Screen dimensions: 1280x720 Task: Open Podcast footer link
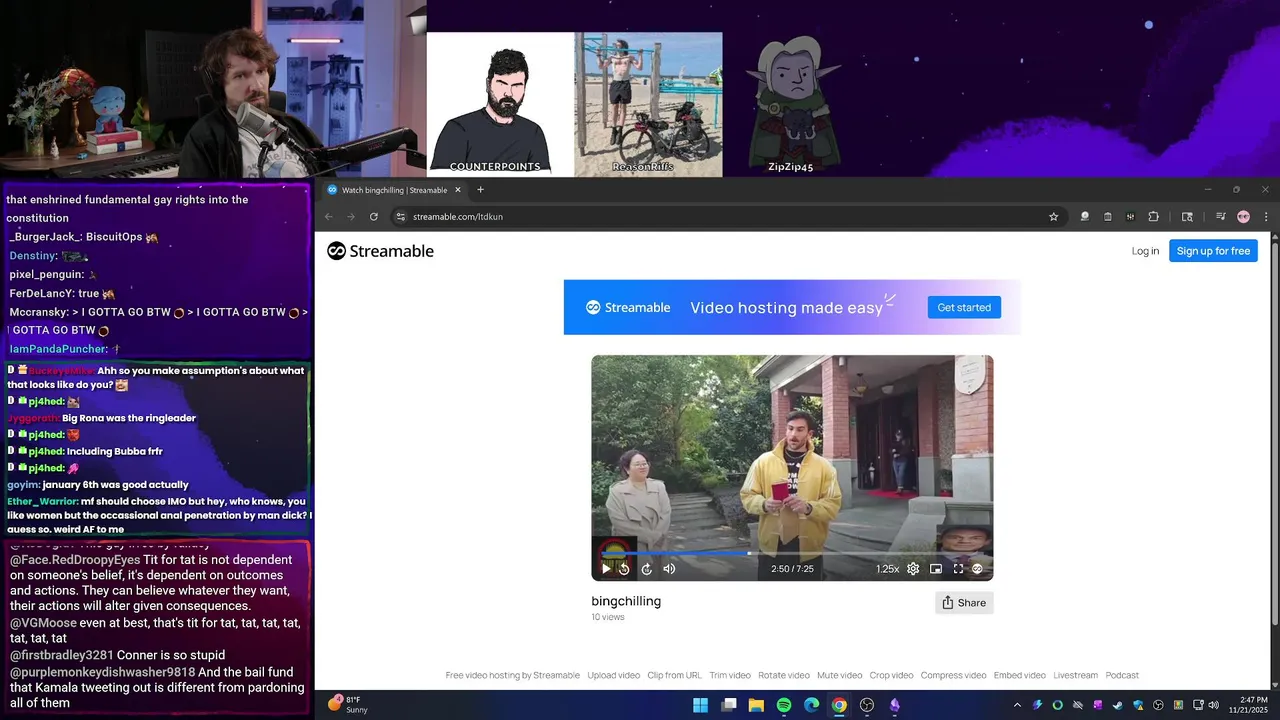click(1122, 675)
